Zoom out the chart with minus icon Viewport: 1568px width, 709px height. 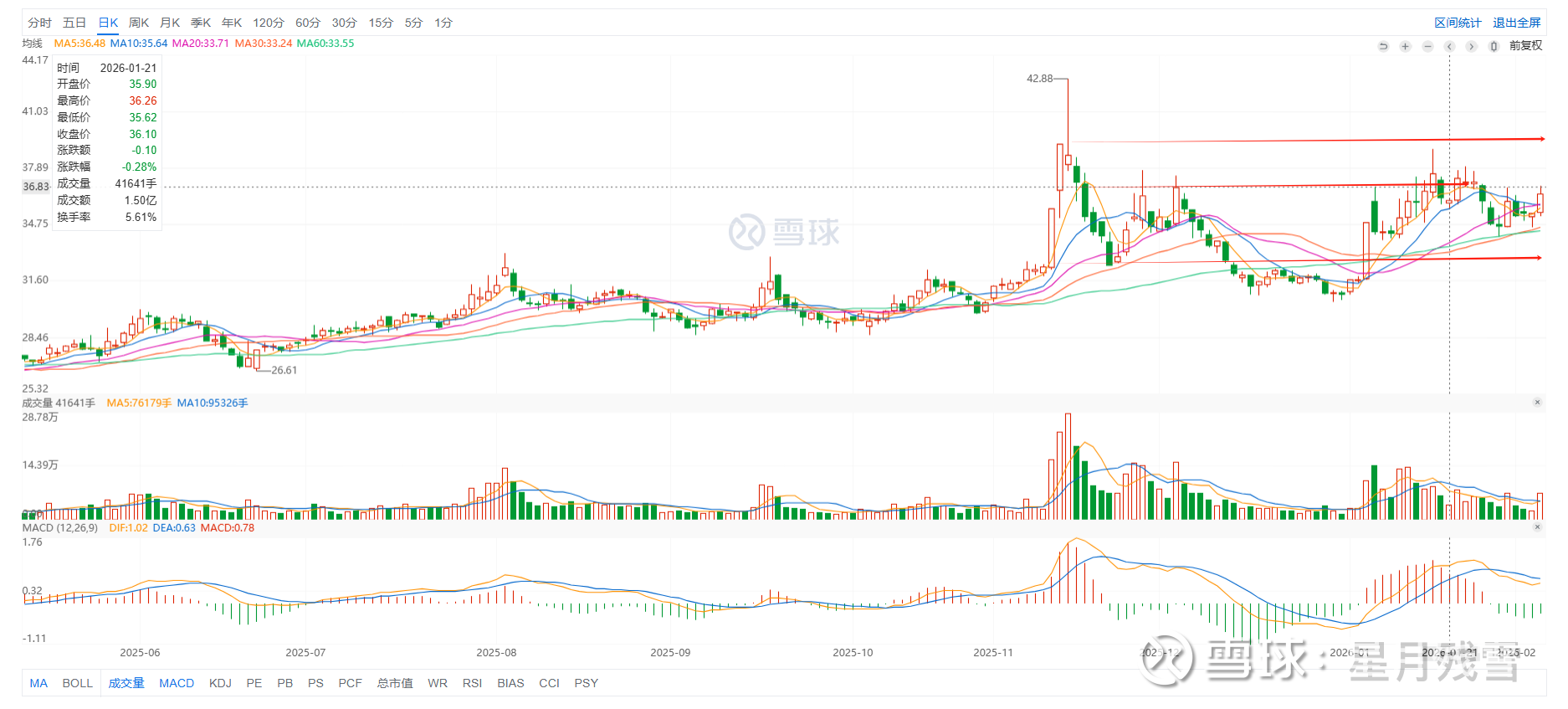[1428, 46]
